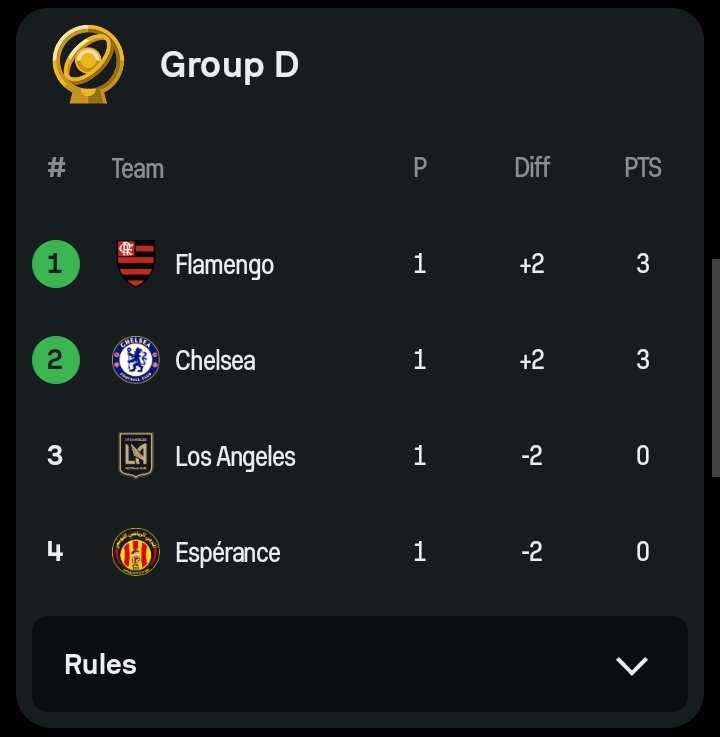Open the Chelsea club badge
720x737 pixels.
[x=136, y=360]
